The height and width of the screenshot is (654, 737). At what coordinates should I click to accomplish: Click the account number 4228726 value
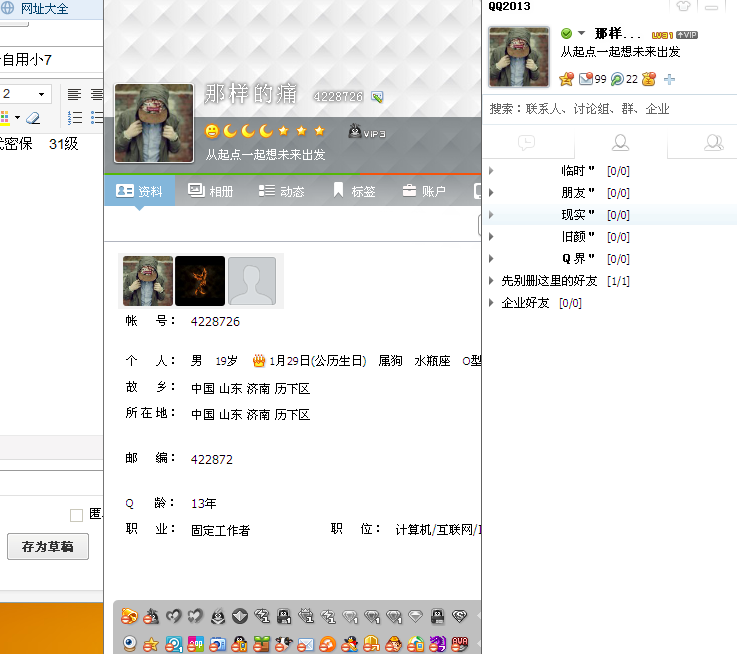tap(215, 322)
